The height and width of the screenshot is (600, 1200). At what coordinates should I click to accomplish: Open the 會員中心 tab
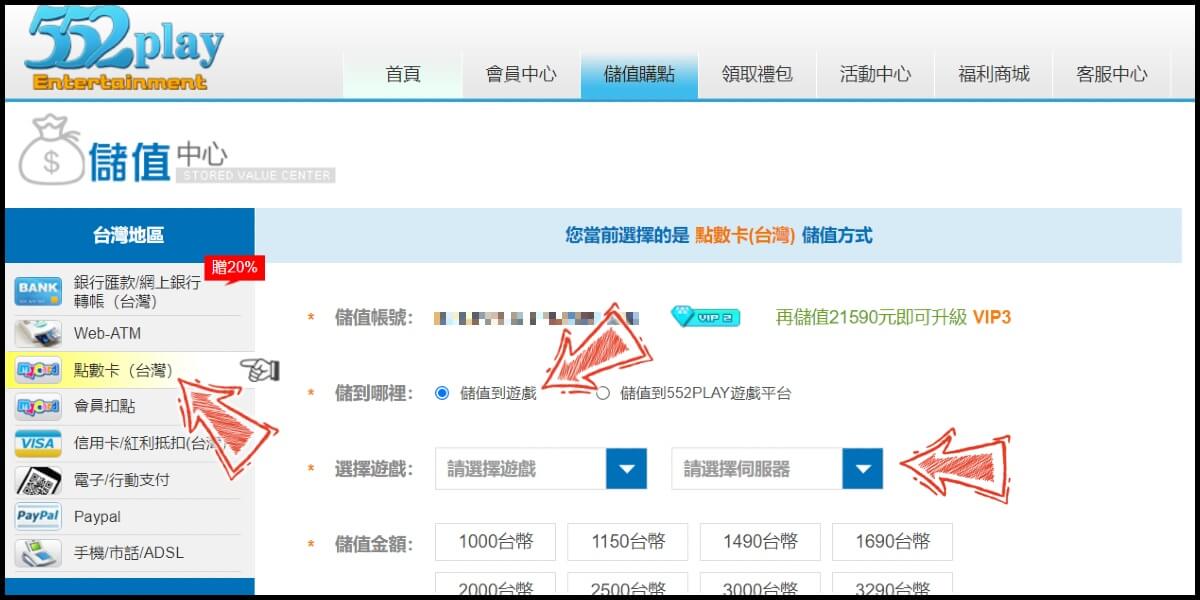tap(521, 74)
